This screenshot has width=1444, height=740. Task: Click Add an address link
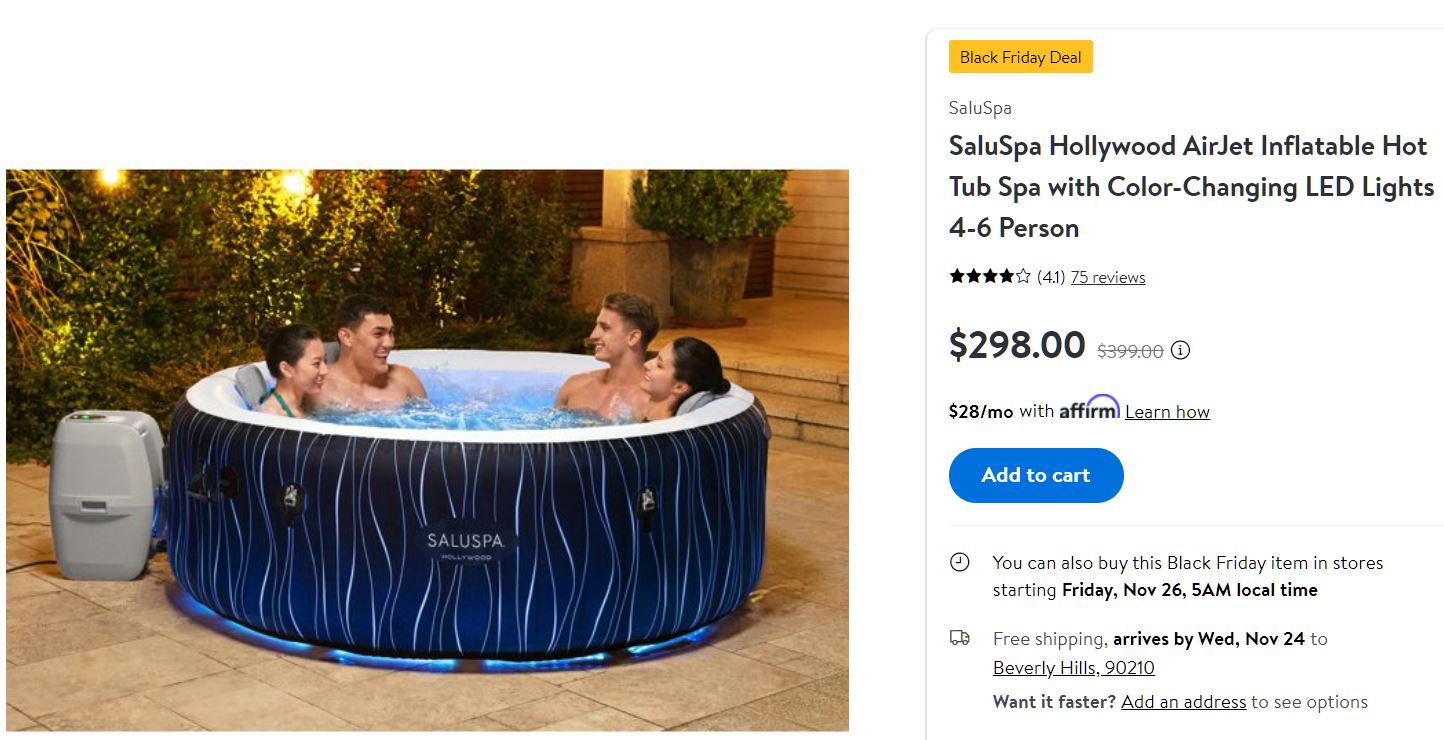point(1184,702)
